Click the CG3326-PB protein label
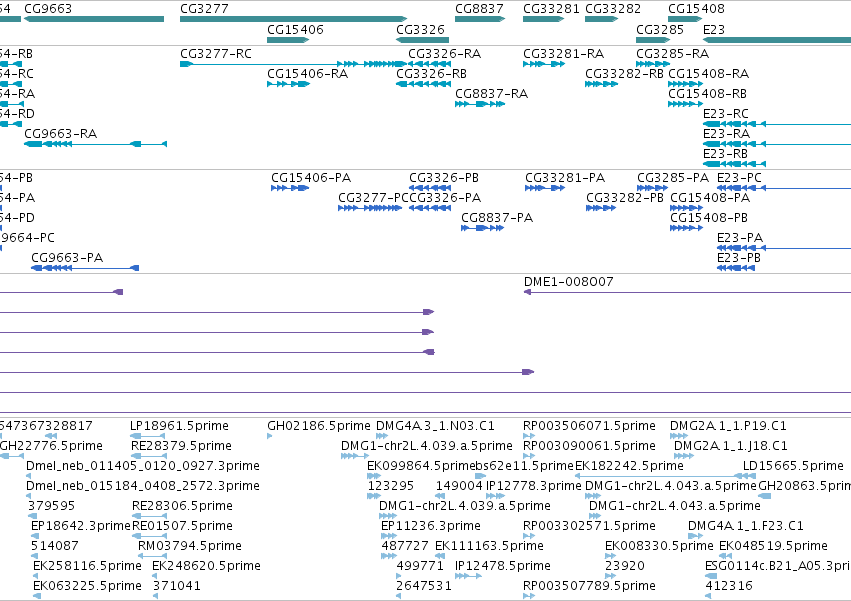Image resolution: width=851 pixels, height=601 pixels. pos(444,178)
